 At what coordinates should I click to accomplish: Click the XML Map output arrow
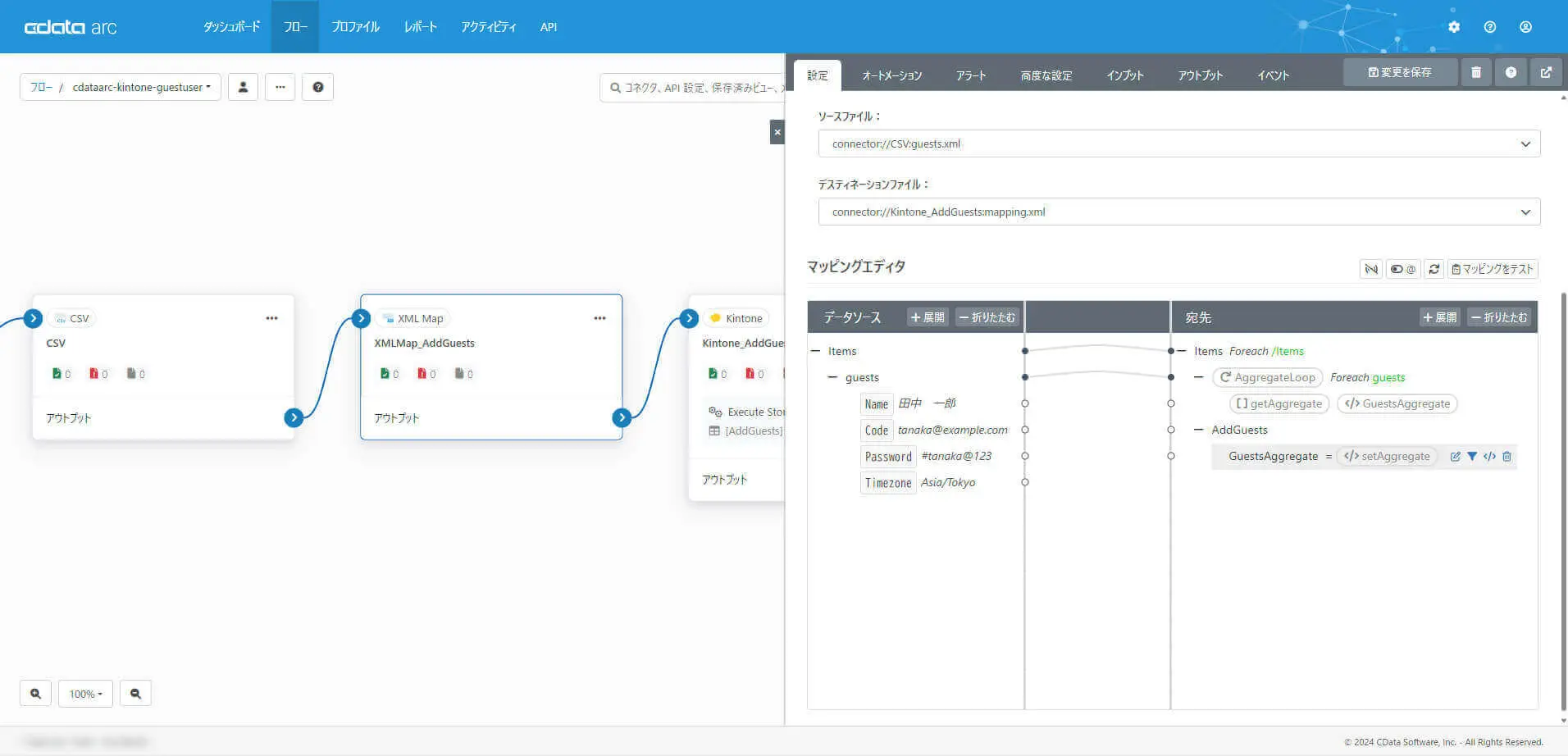point(622,417)
